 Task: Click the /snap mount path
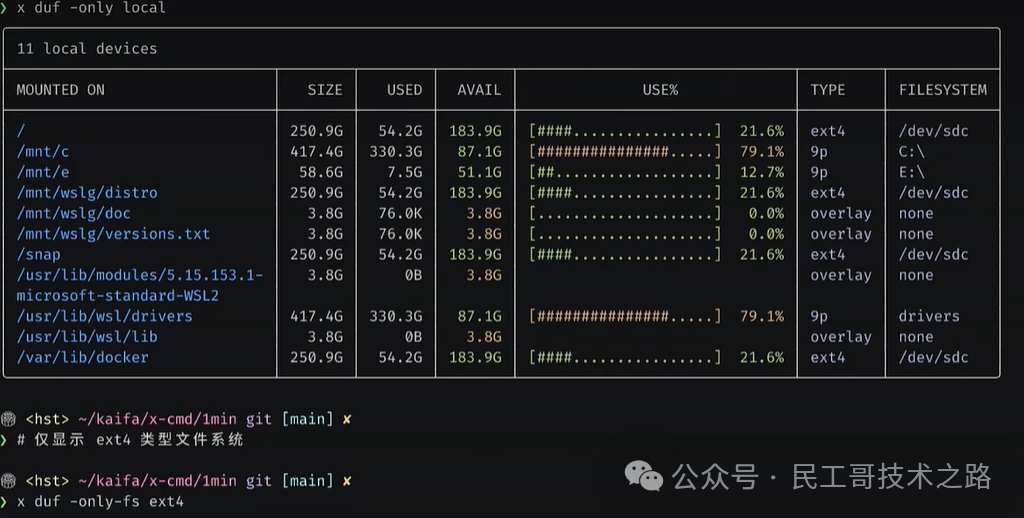pos(38,255)
